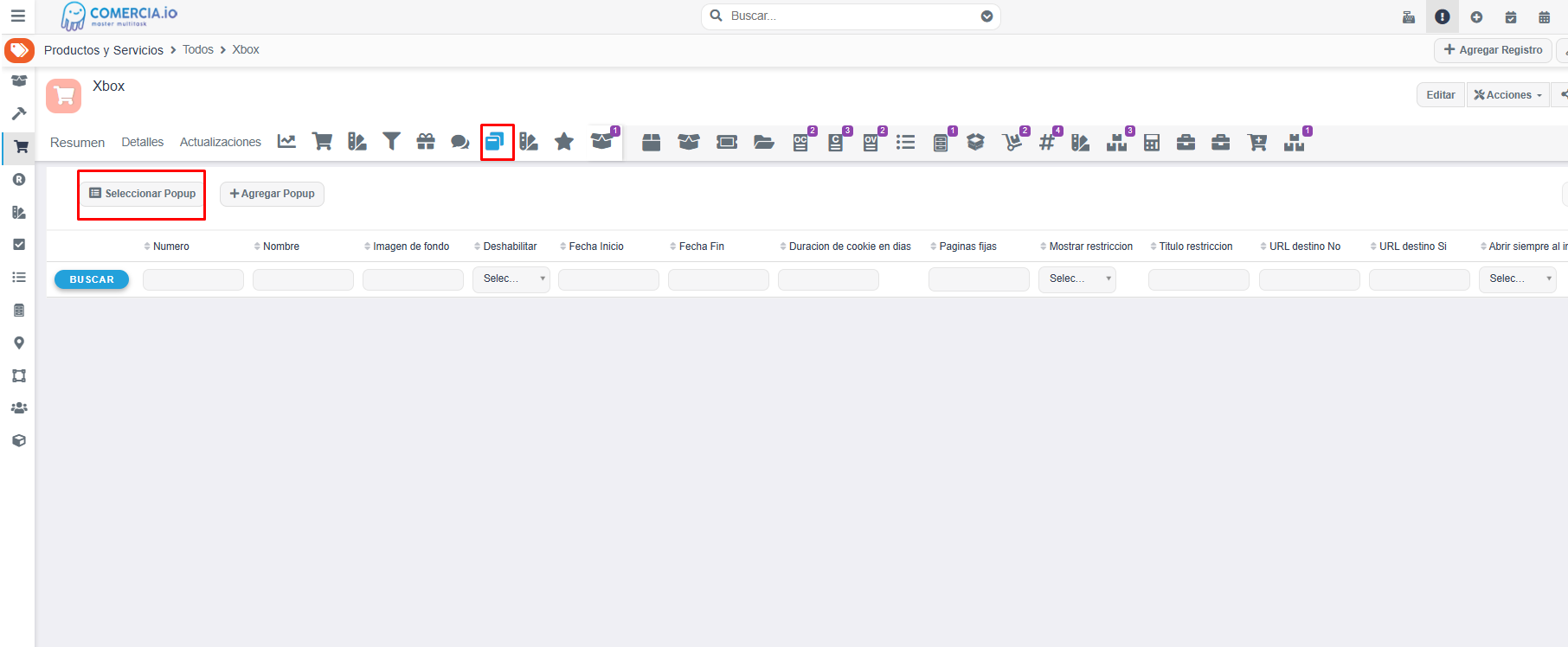Image resolution: width=1568 pixels, height=647 pixels.
Task: Select the blue popups tab icon
Action: [495, 142]
